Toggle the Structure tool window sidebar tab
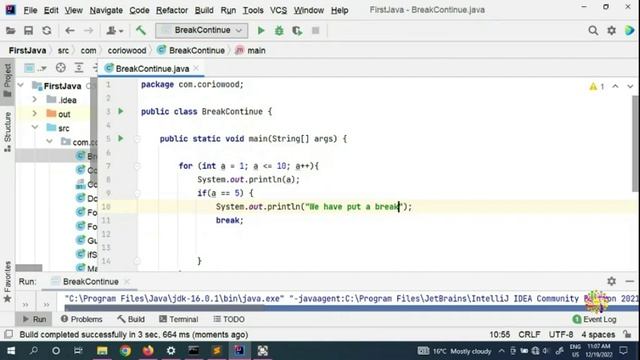 [x=7, y=131]
